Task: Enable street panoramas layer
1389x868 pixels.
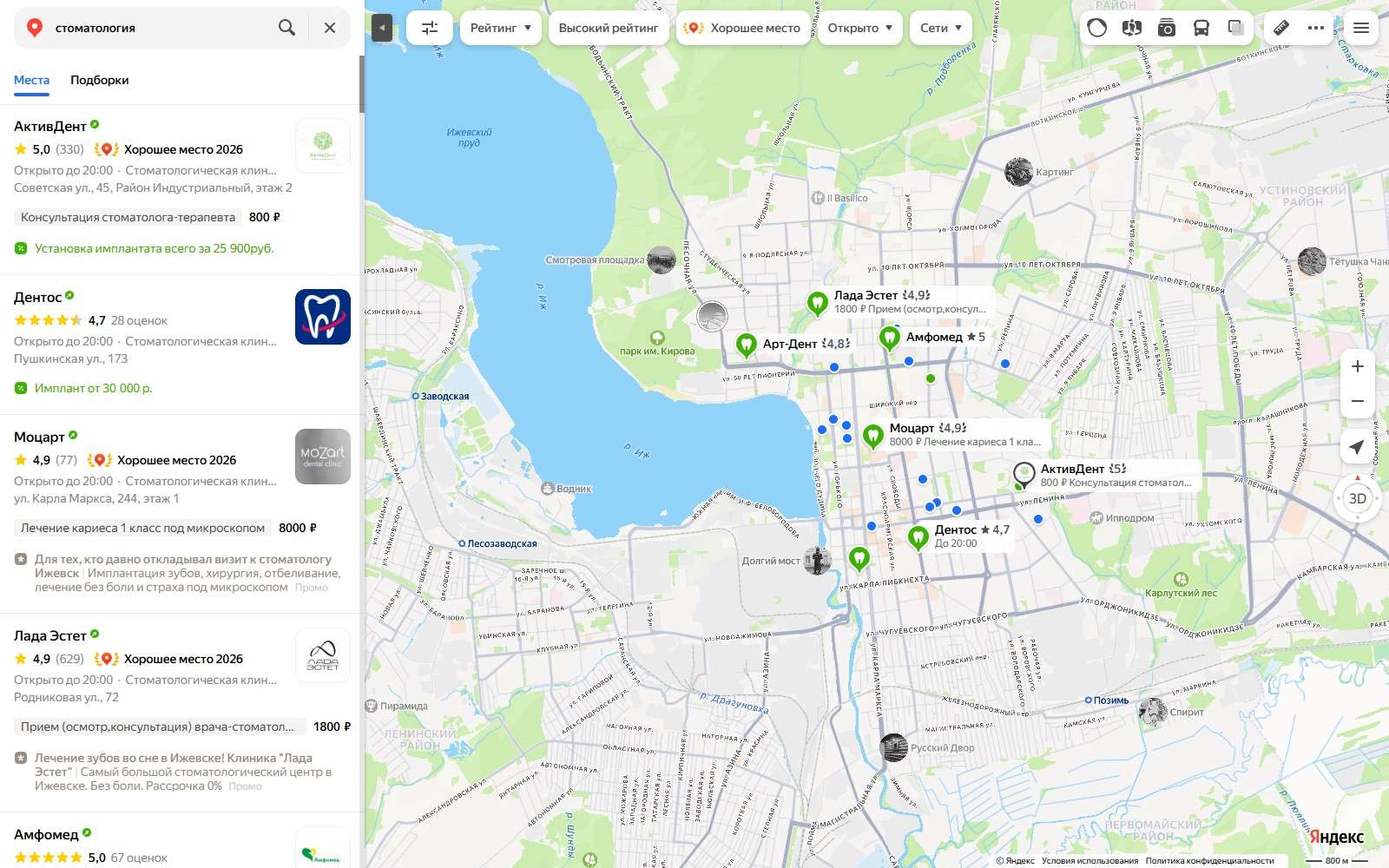Action: (1131, 28)
